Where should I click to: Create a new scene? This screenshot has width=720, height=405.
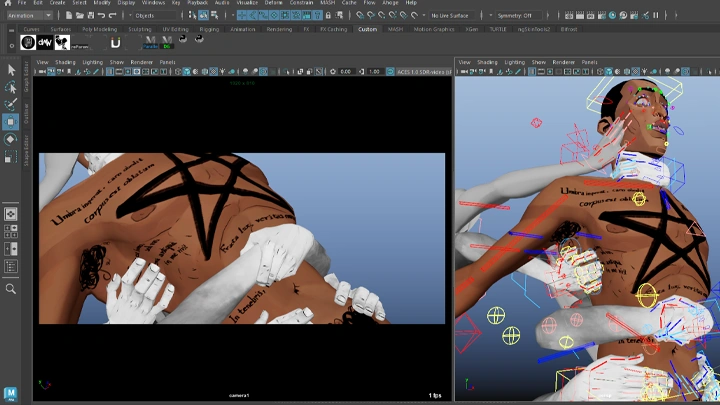(x=69, y=15)
